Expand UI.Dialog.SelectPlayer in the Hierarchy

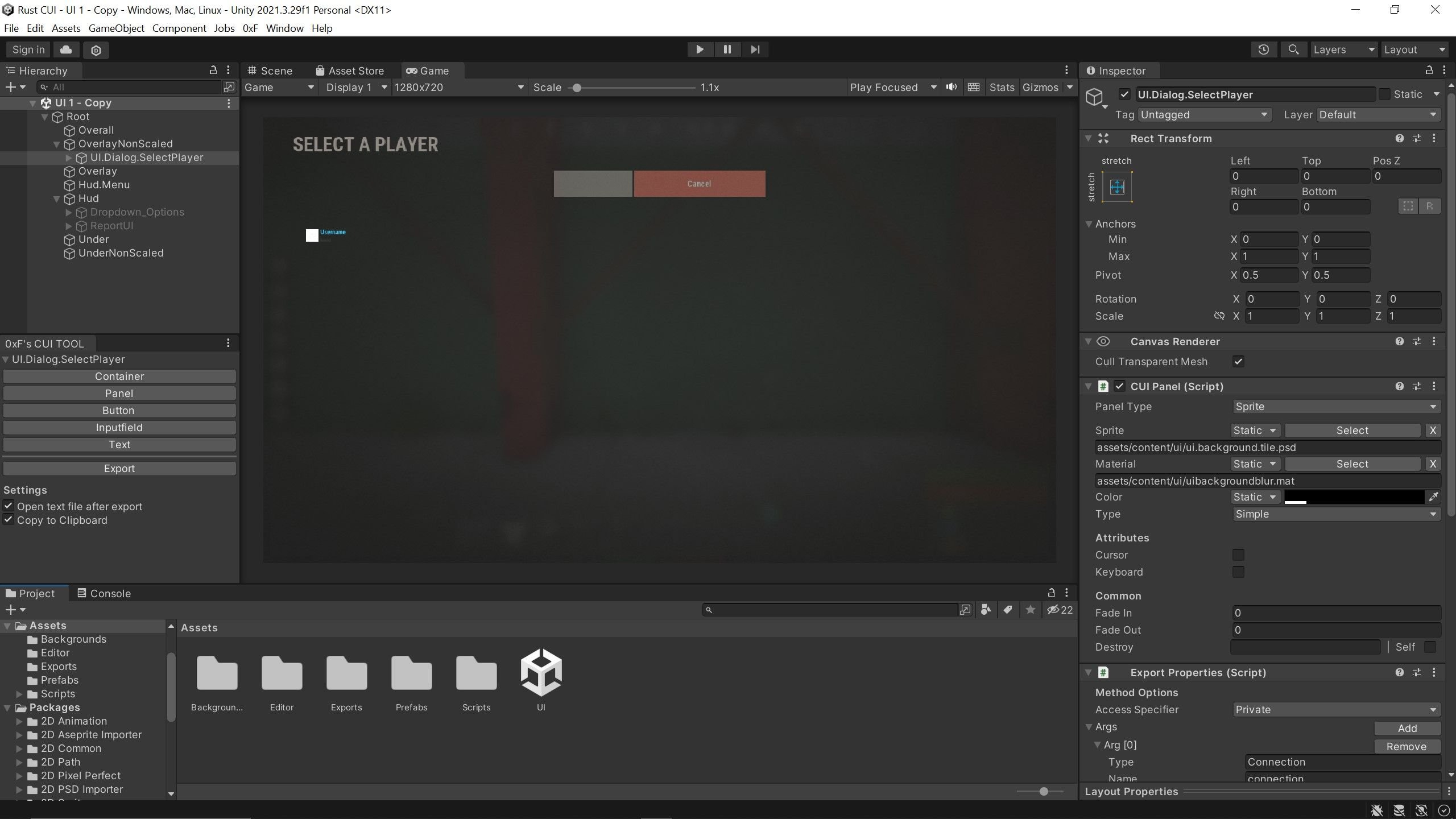69,158
